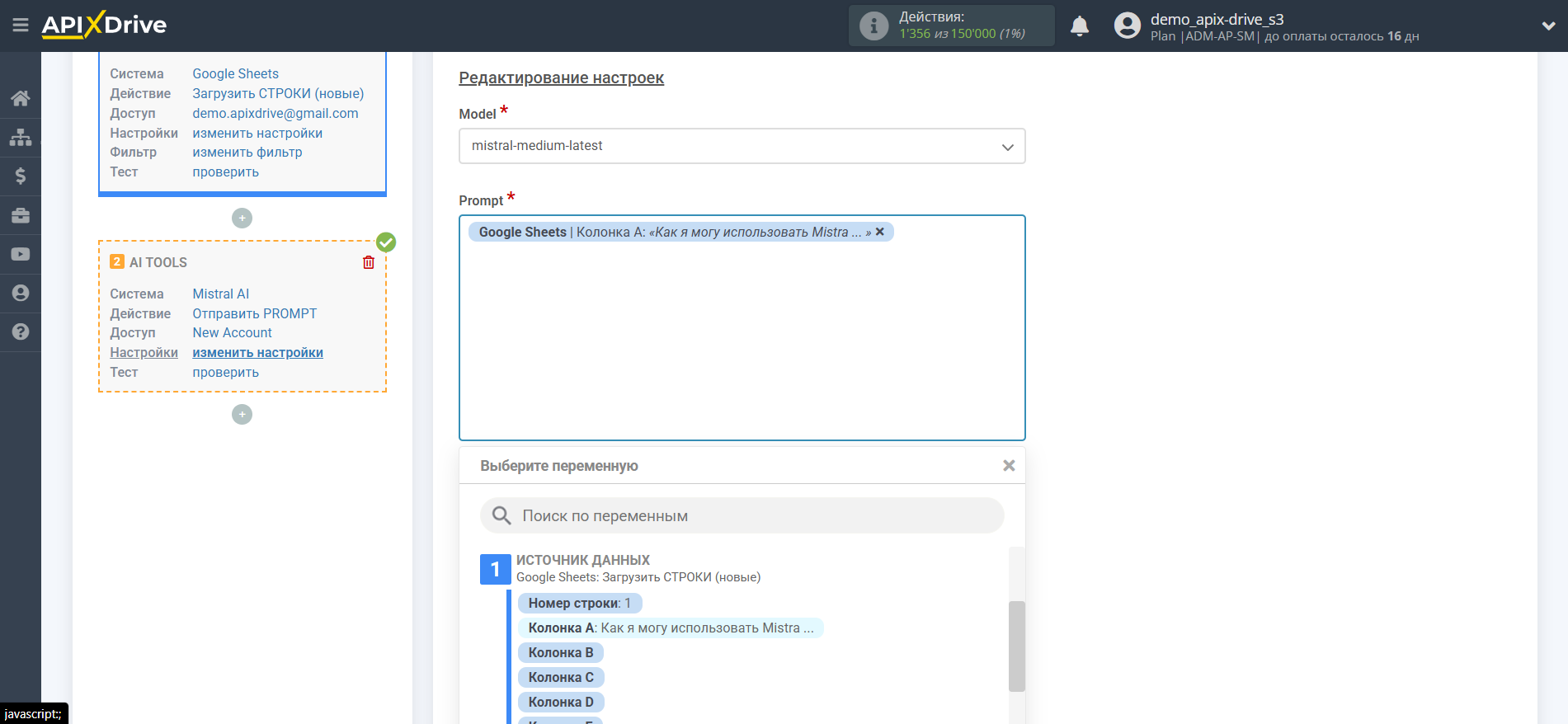Click the green checkmark on AI TOOLS block
The height and width of the screenshot is (724, 1568).
386,242
